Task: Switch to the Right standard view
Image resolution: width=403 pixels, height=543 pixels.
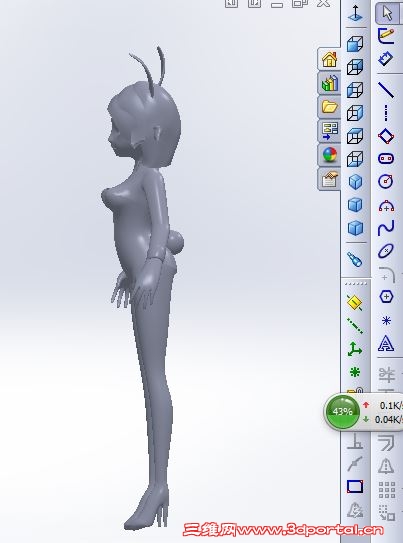Action: click(x=355, y=113)
